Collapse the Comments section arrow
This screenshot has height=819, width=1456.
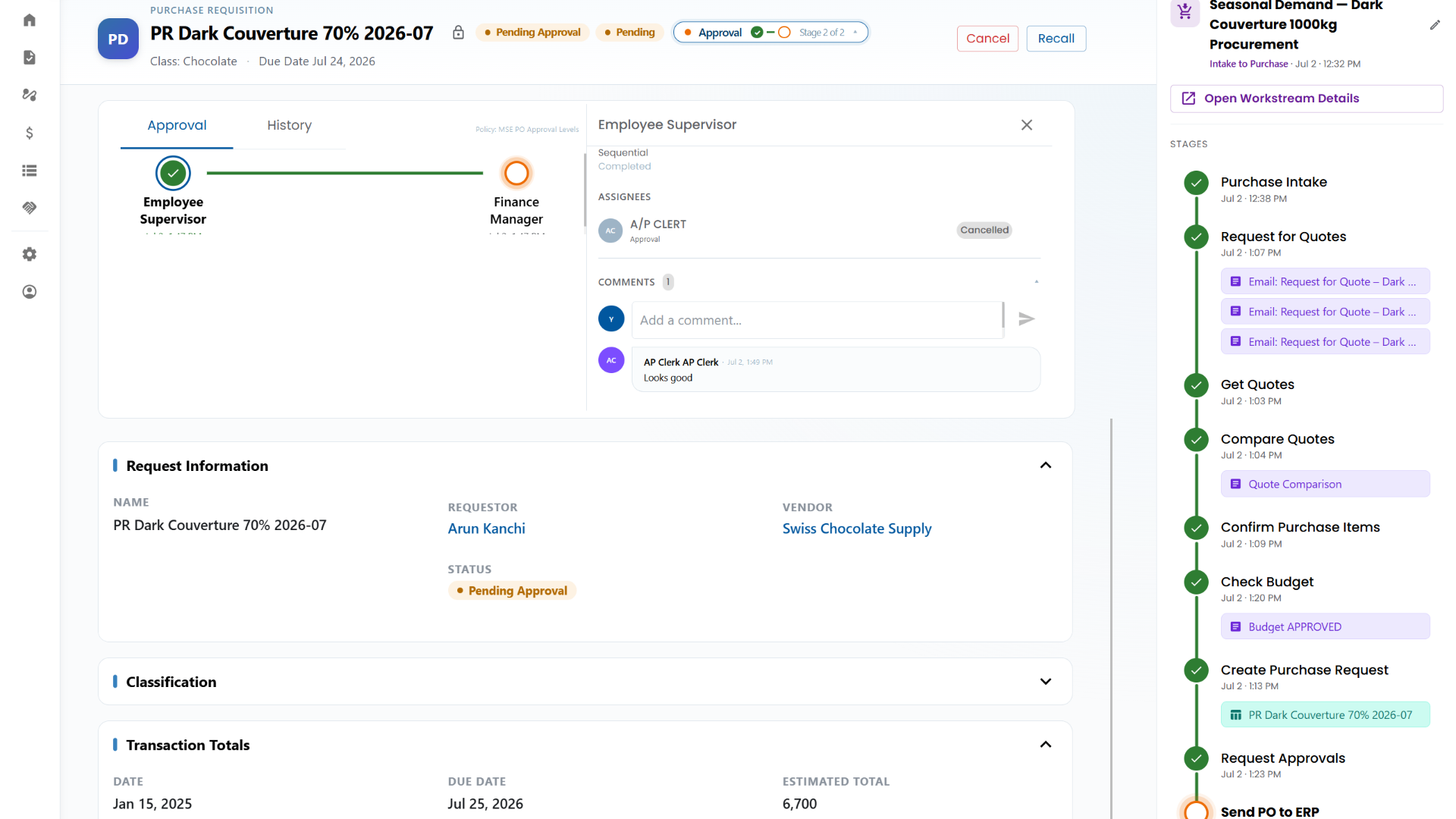pyautogui.click(x=1037, y=282)
